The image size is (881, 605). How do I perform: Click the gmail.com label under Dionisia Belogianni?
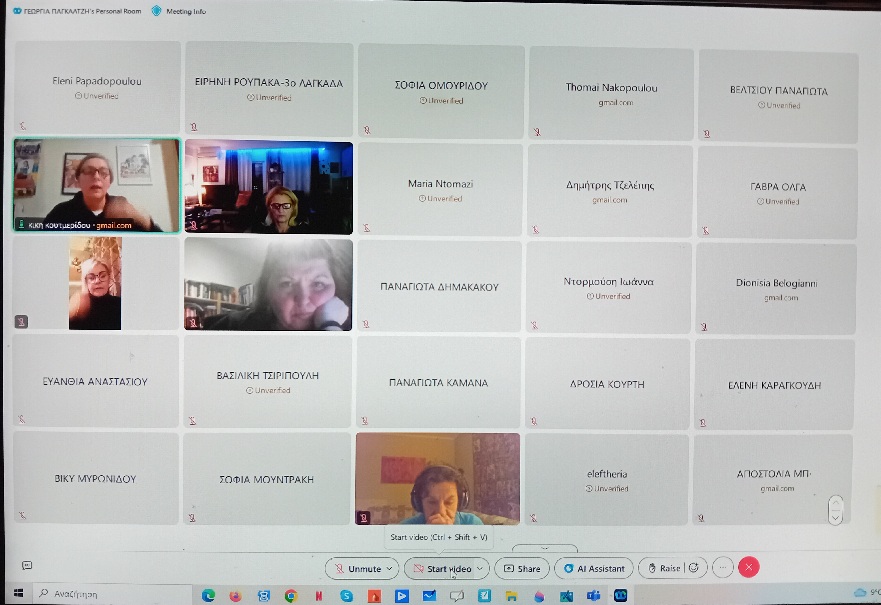click(781, 298)
